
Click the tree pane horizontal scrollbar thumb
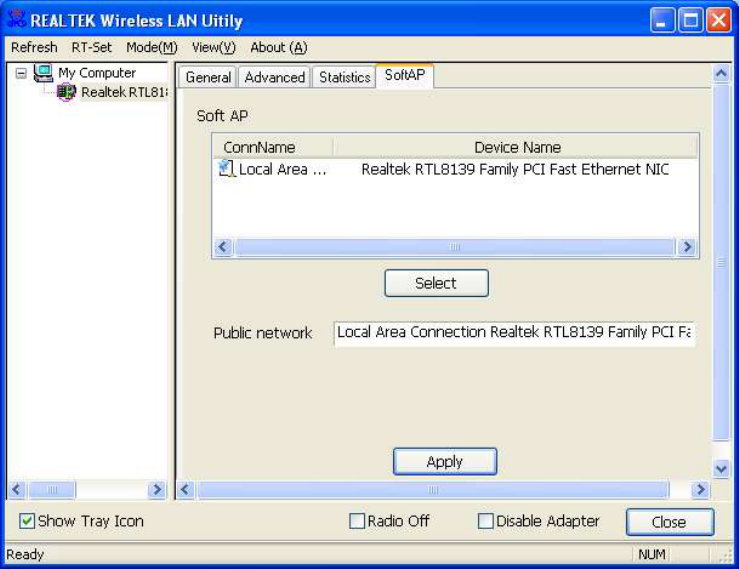click(x=52, y=490)
